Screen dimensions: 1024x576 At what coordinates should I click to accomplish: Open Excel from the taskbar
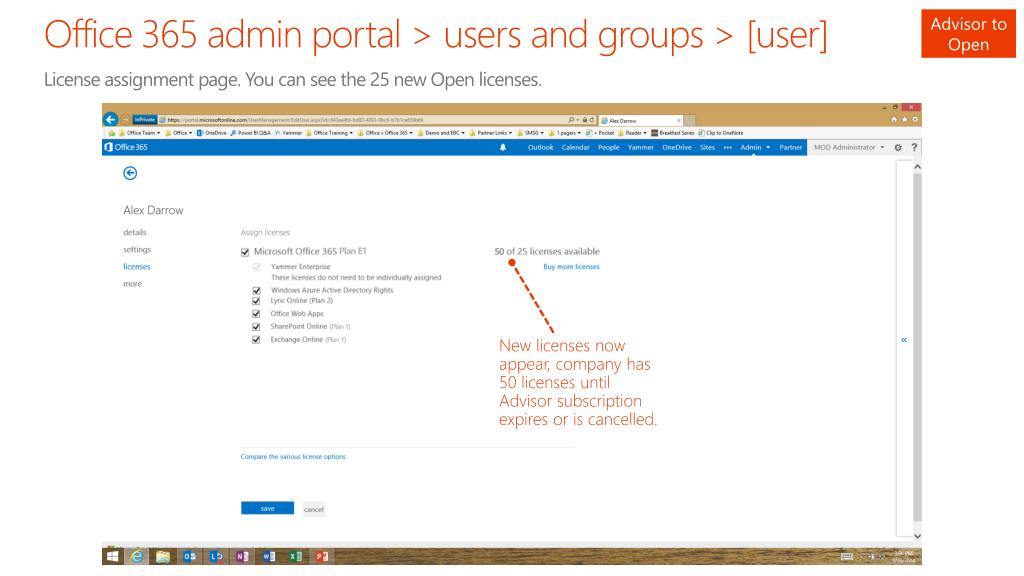[x=295, y=556]
